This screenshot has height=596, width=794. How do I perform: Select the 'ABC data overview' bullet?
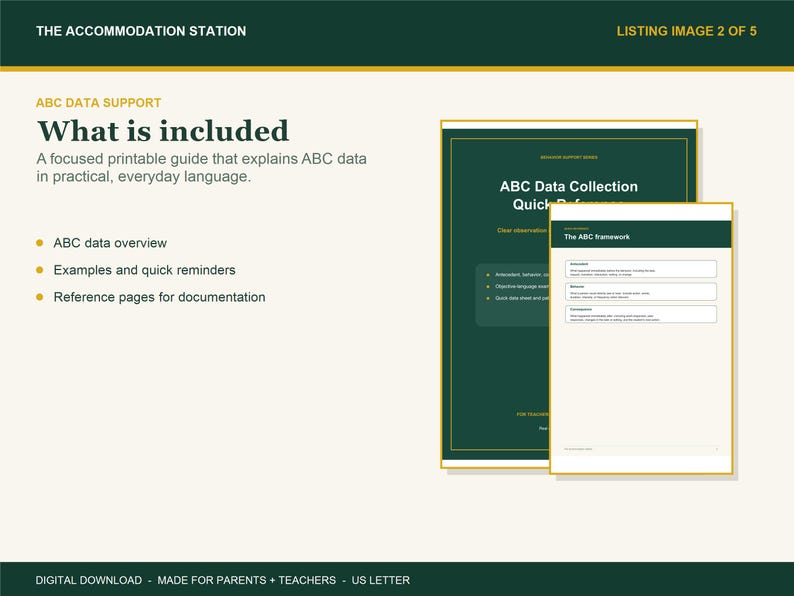110,243
